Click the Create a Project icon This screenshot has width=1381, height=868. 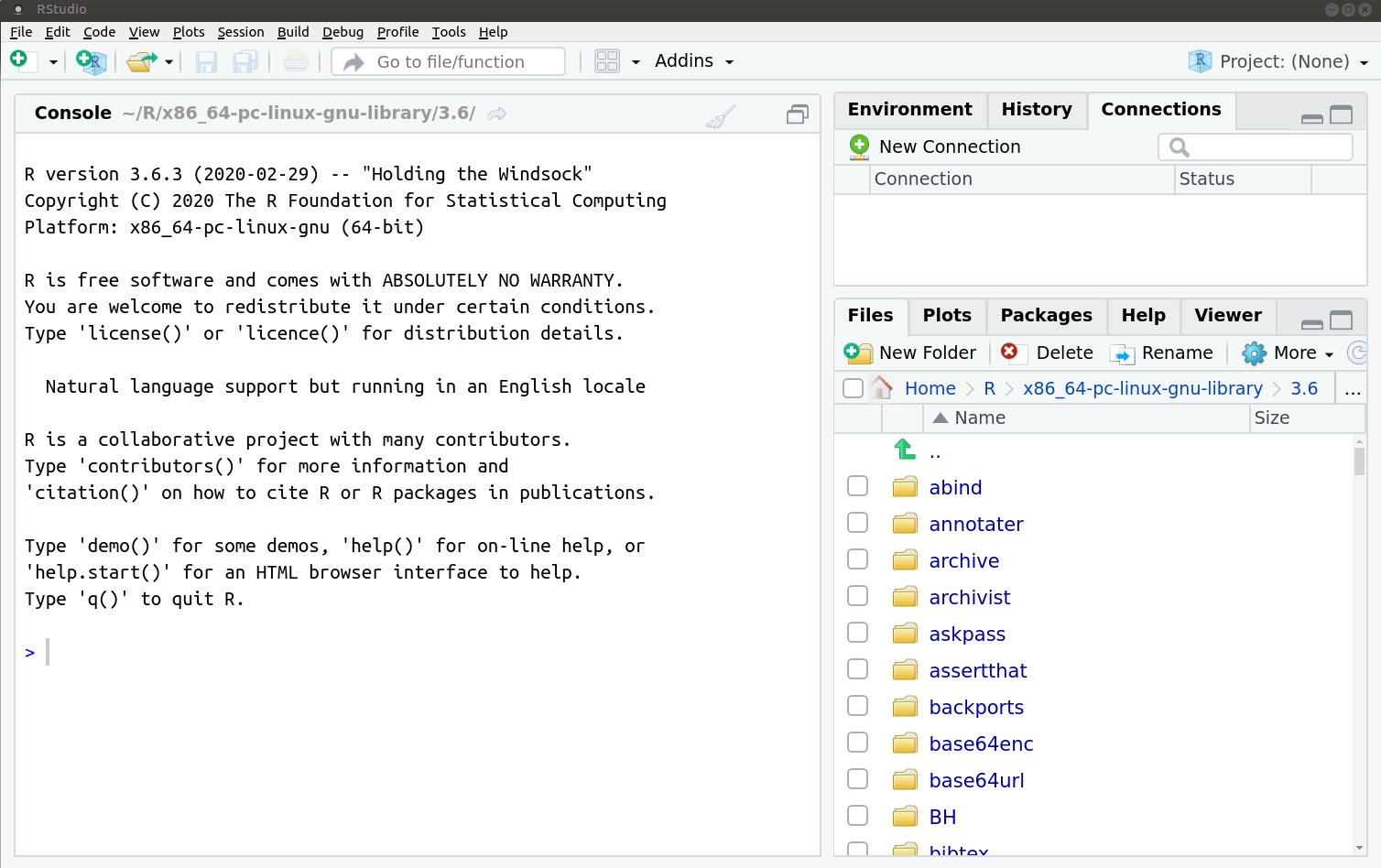[x=91, y=61]
